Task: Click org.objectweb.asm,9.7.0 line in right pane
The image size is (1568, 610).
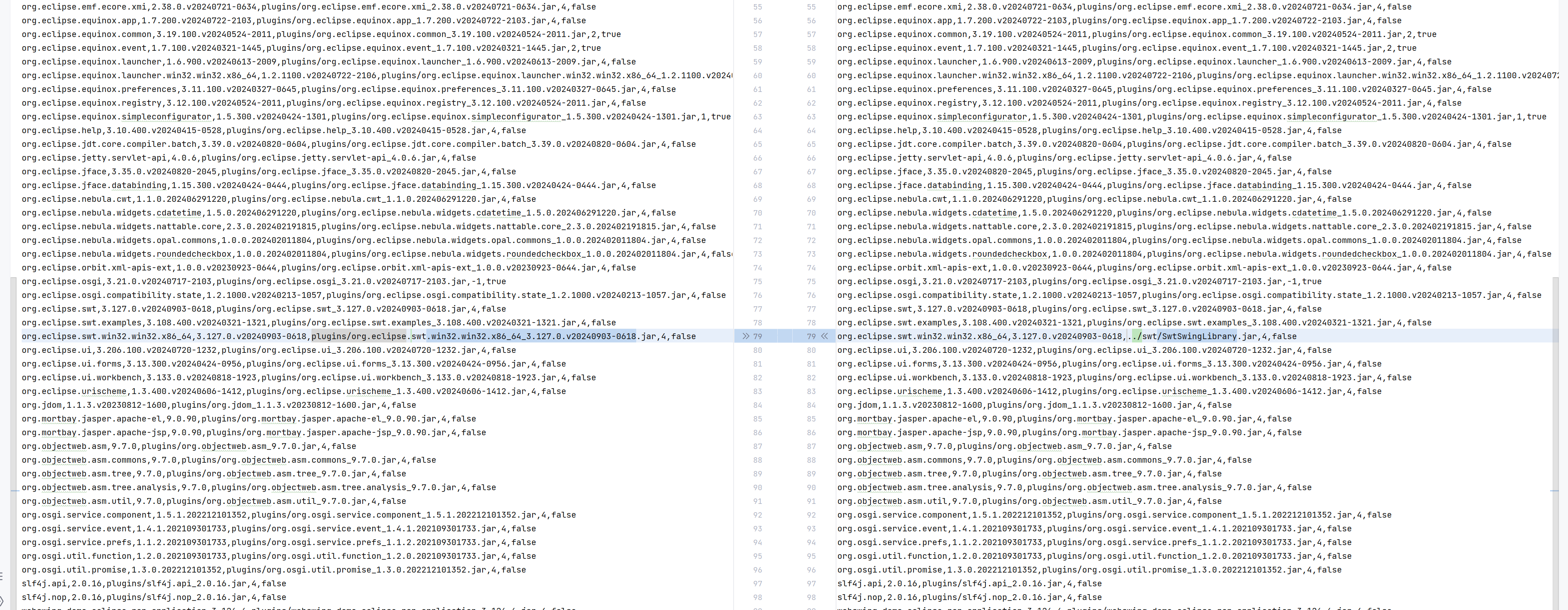Action: coord(1004,446)
